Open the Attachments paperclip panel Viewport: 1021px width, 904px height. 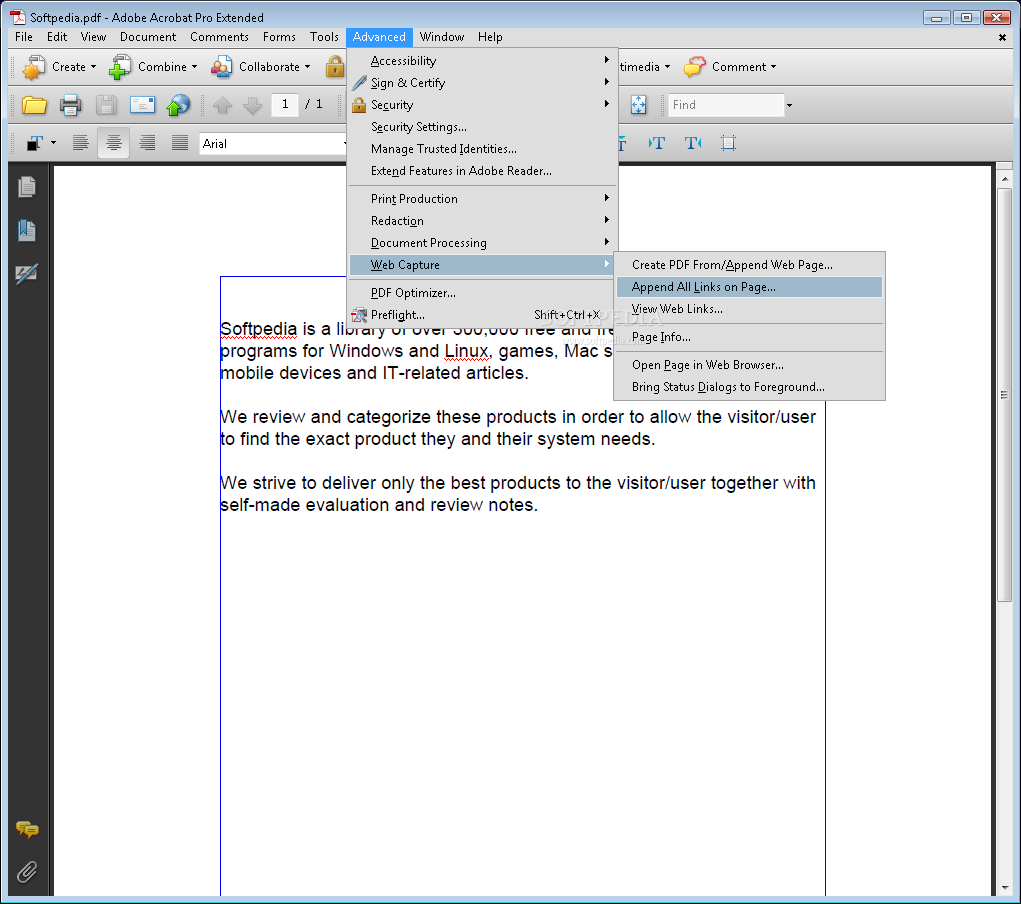coord(27,871)
